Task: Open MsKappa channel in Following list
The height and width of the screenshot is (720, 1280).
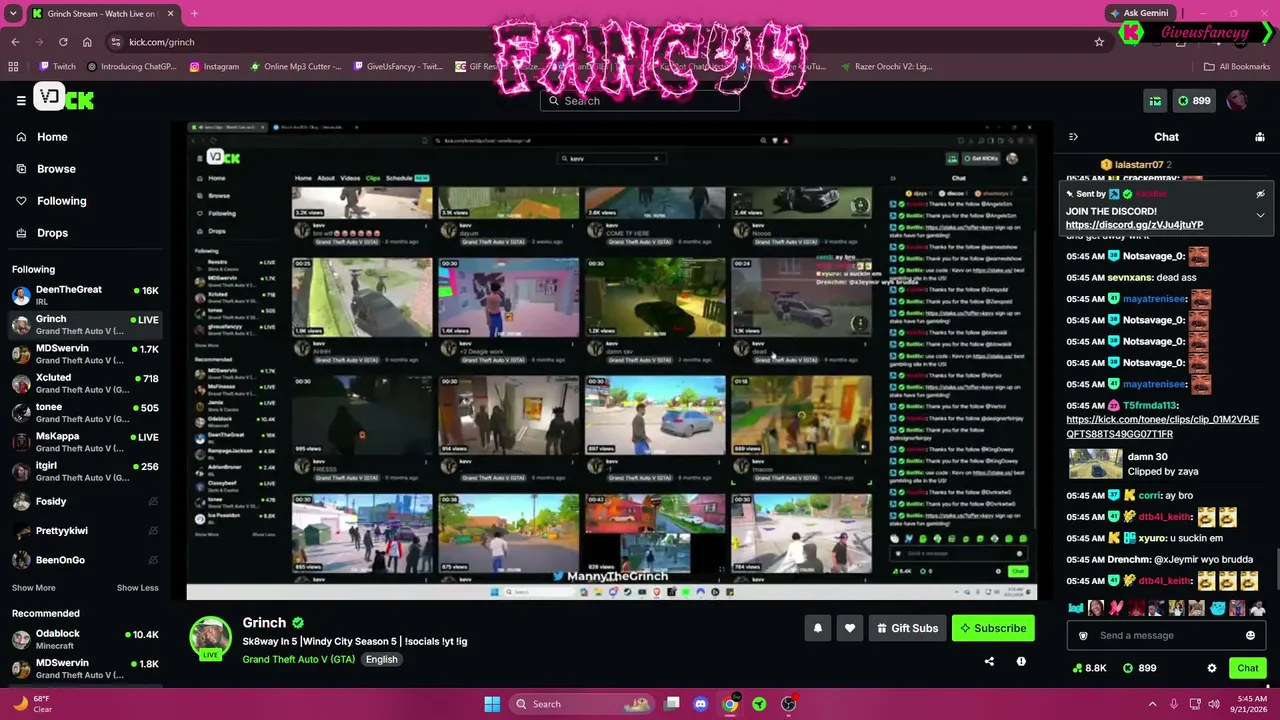Action: click(x=85, y=442)
